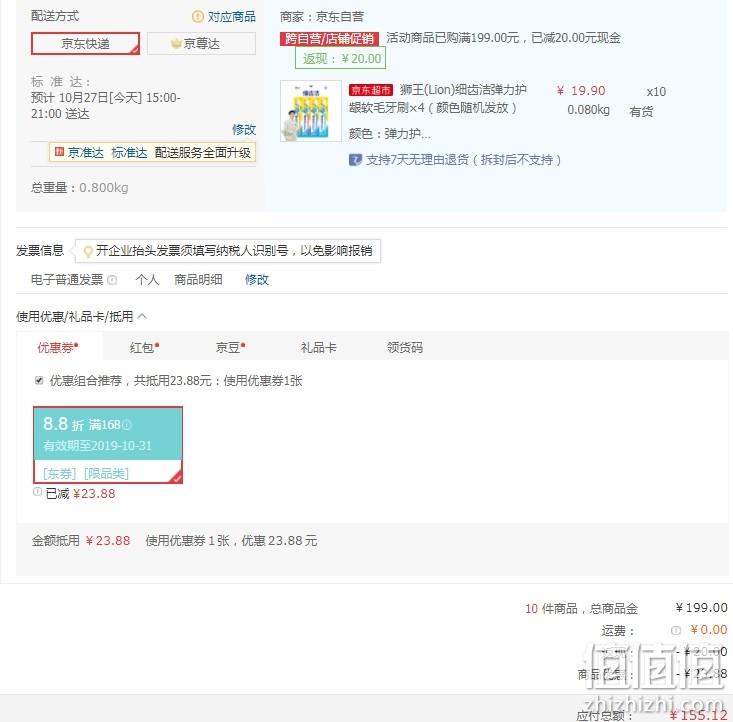733x722 pixels.
Task: Click info icon beside 电子普通发票
Action: pos(112,280)
